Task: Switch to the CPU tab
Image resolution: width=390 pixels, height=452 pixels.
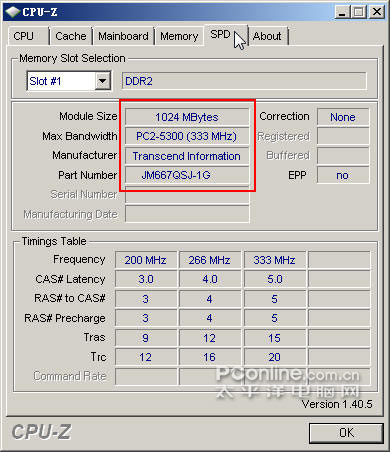Action: 28,36
